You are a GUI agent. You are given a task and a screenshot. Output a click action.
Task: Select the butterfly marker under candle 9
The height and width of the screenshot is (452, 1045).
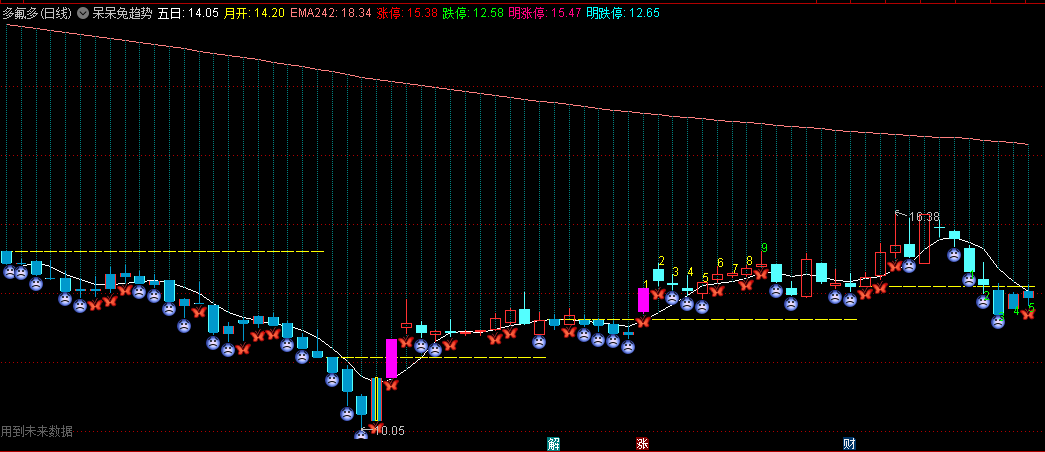pos(761,274)
